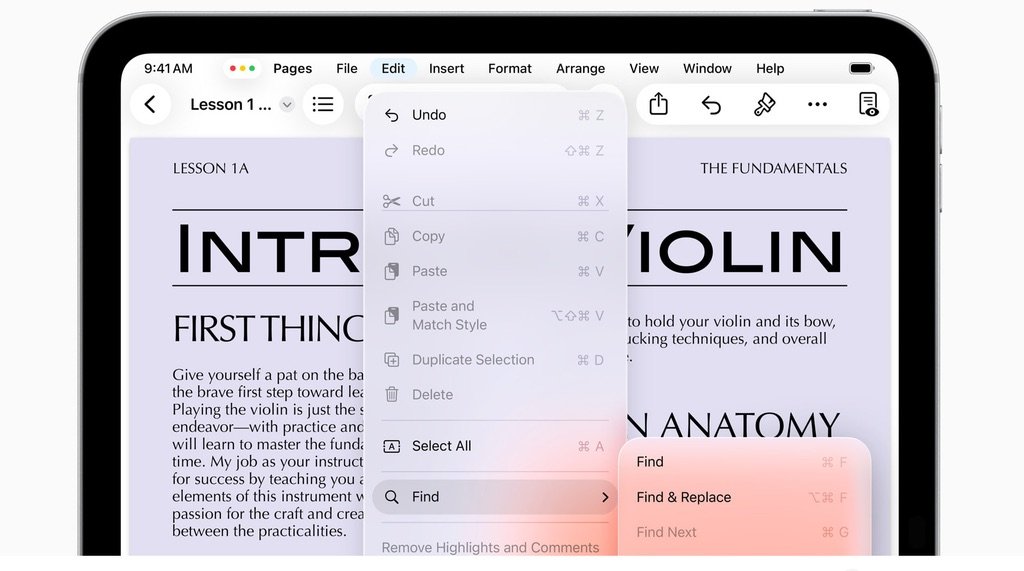The image size is (1024, 571).
Task: Click the Lesson 1 document title
Action: click(231, 105)
